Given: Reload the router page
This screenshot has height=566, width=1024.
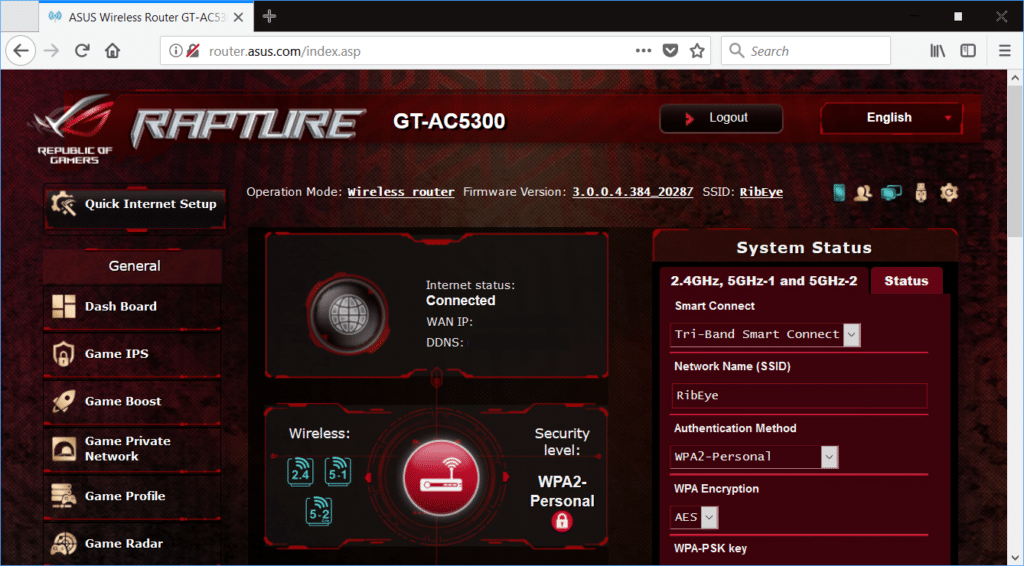Looking at the screenshot, I should coord(82,51).
